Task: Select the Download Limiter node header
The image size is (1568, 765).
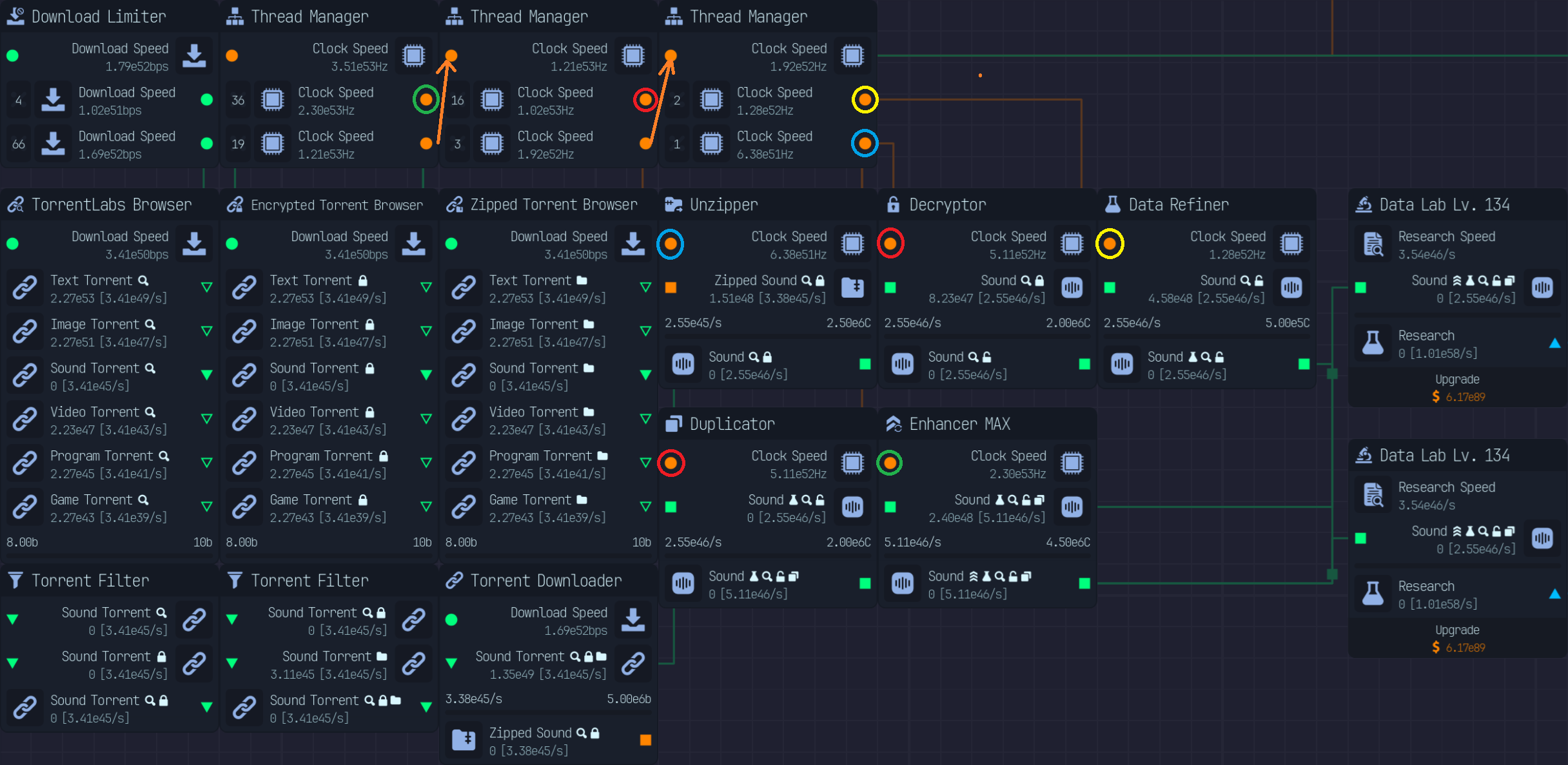Action: (110, 16)
